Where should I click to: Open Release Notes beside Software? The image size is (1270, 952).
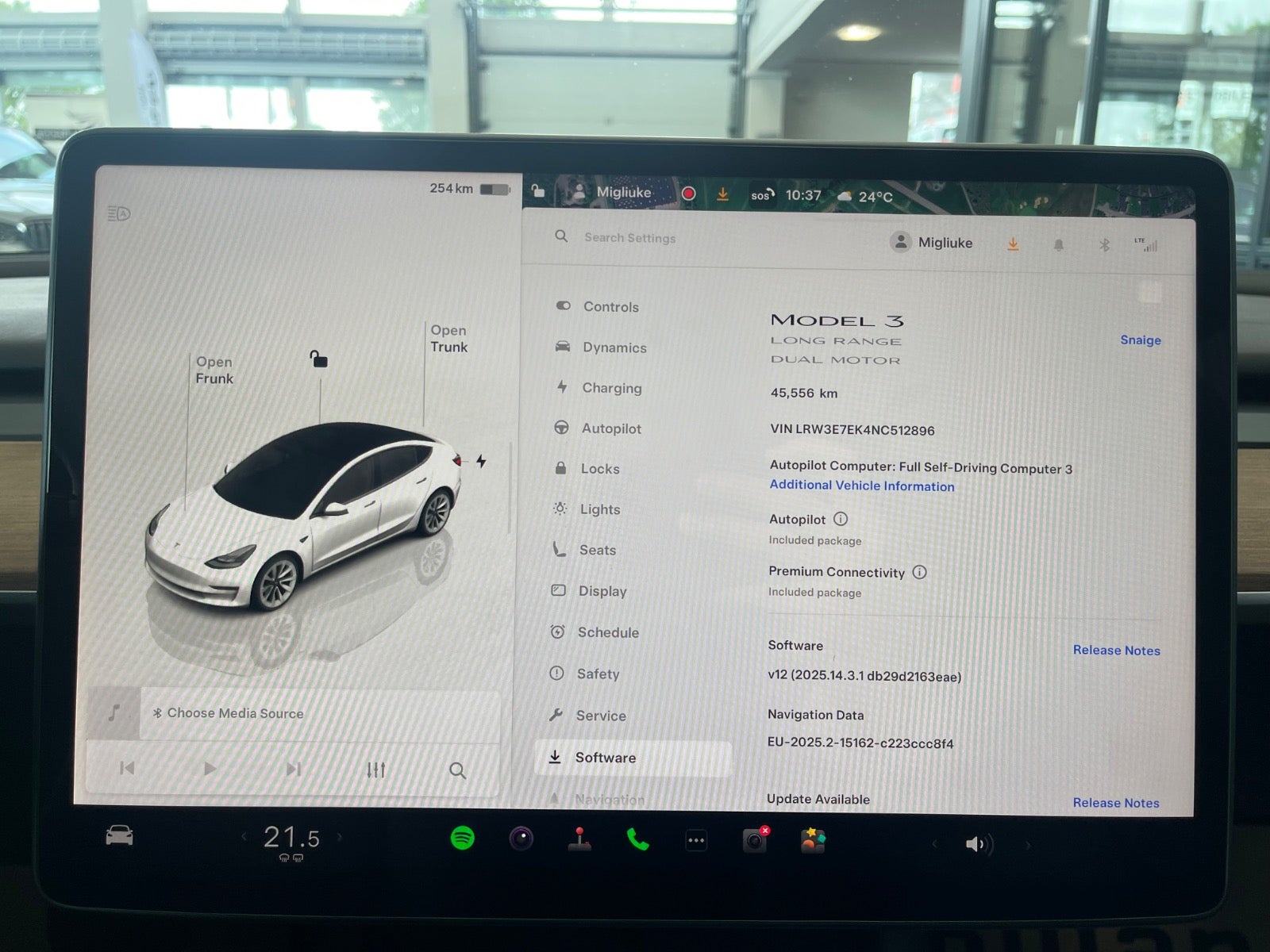1116,650
